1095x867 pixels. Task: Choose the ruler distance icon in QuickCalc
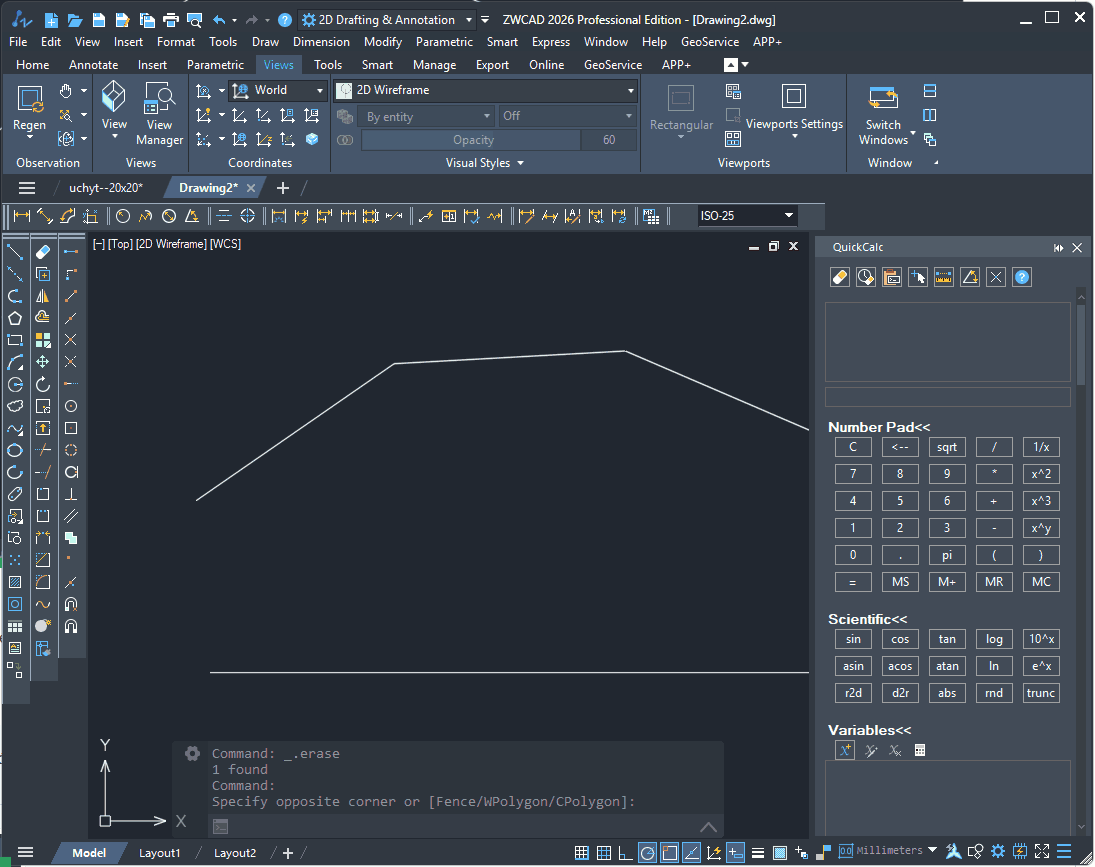point(943,277)
